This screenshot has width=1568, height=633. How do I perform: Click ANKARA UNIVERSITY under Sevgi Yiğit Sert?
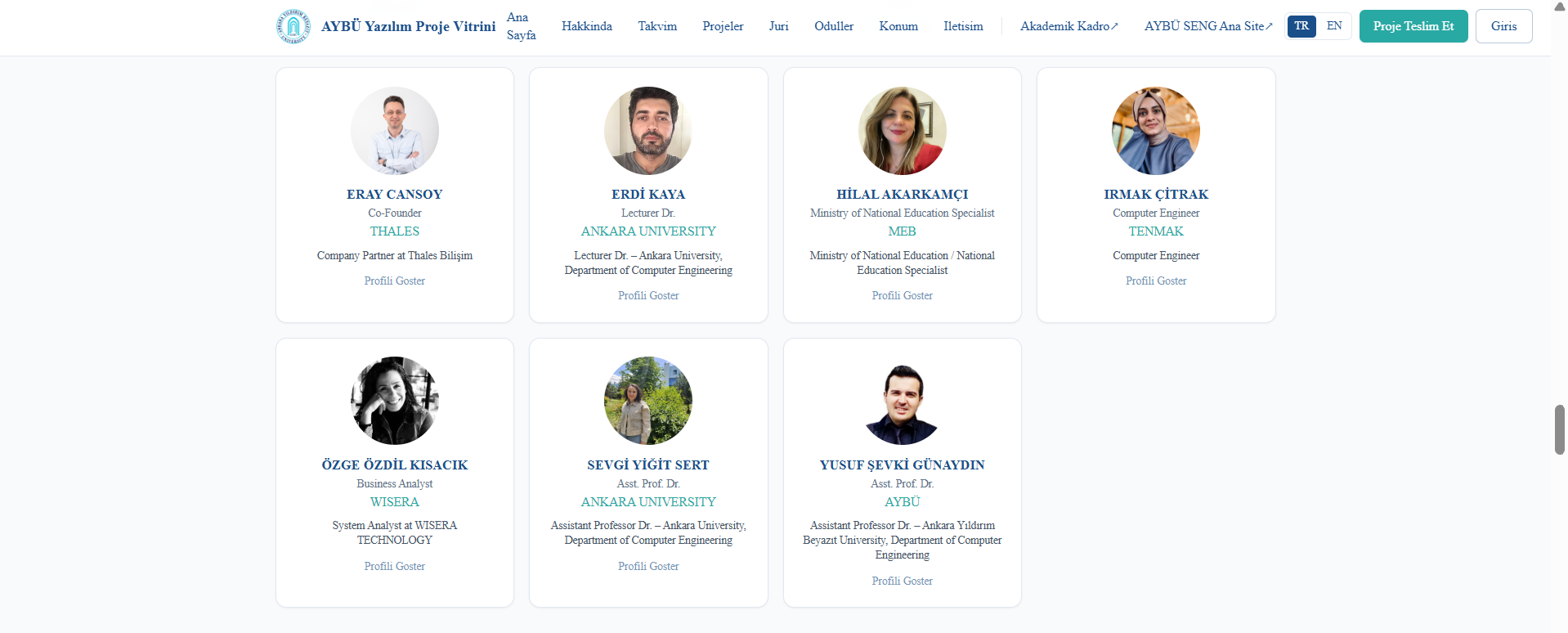click(x=648, y=502)
